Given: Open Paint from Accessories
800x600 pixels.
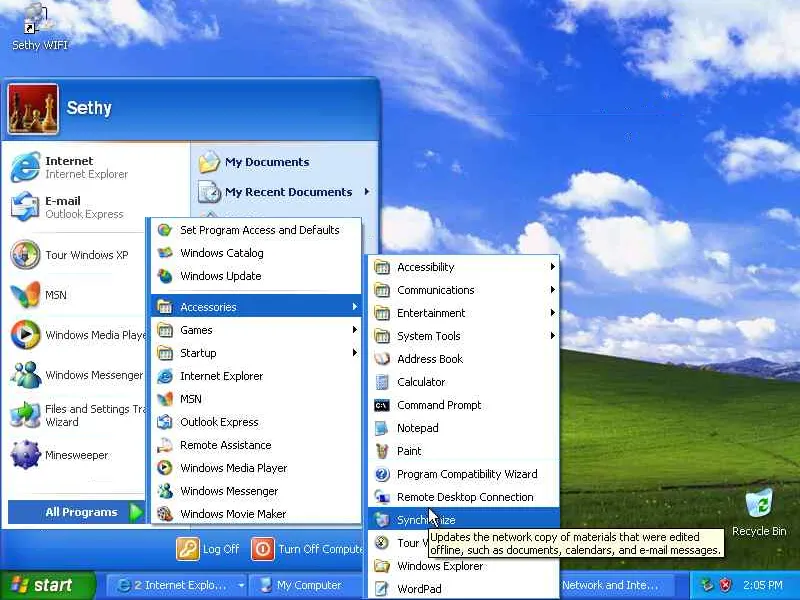Looking at the screenshot, I should coord(463,451).
